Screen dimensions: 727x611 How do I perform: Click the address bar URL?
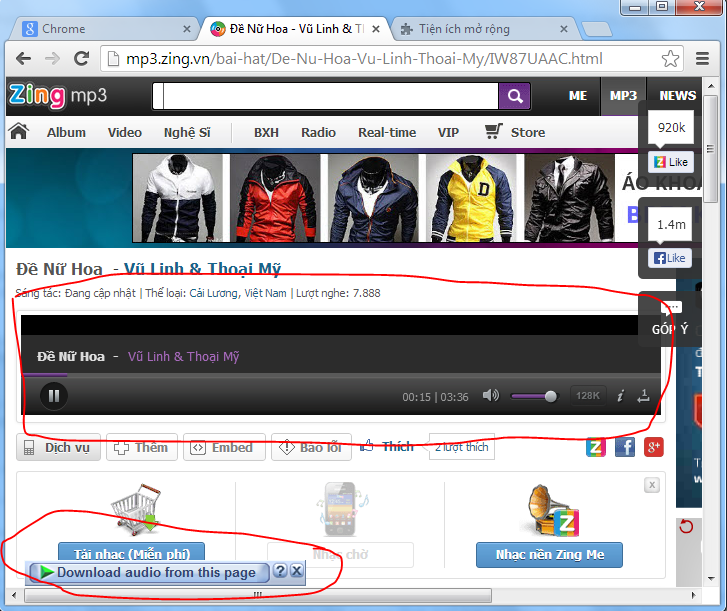click(x=364, y=59)
